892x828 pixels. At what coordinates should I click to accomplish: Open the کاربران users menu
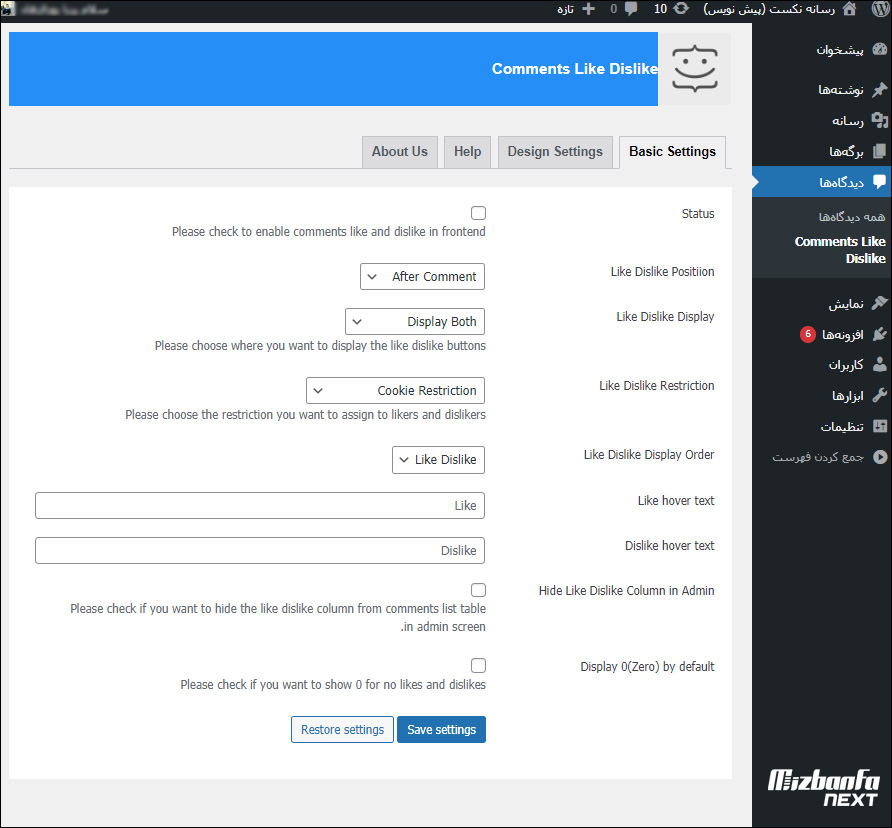pyautogui.click(x=845, y=365)
